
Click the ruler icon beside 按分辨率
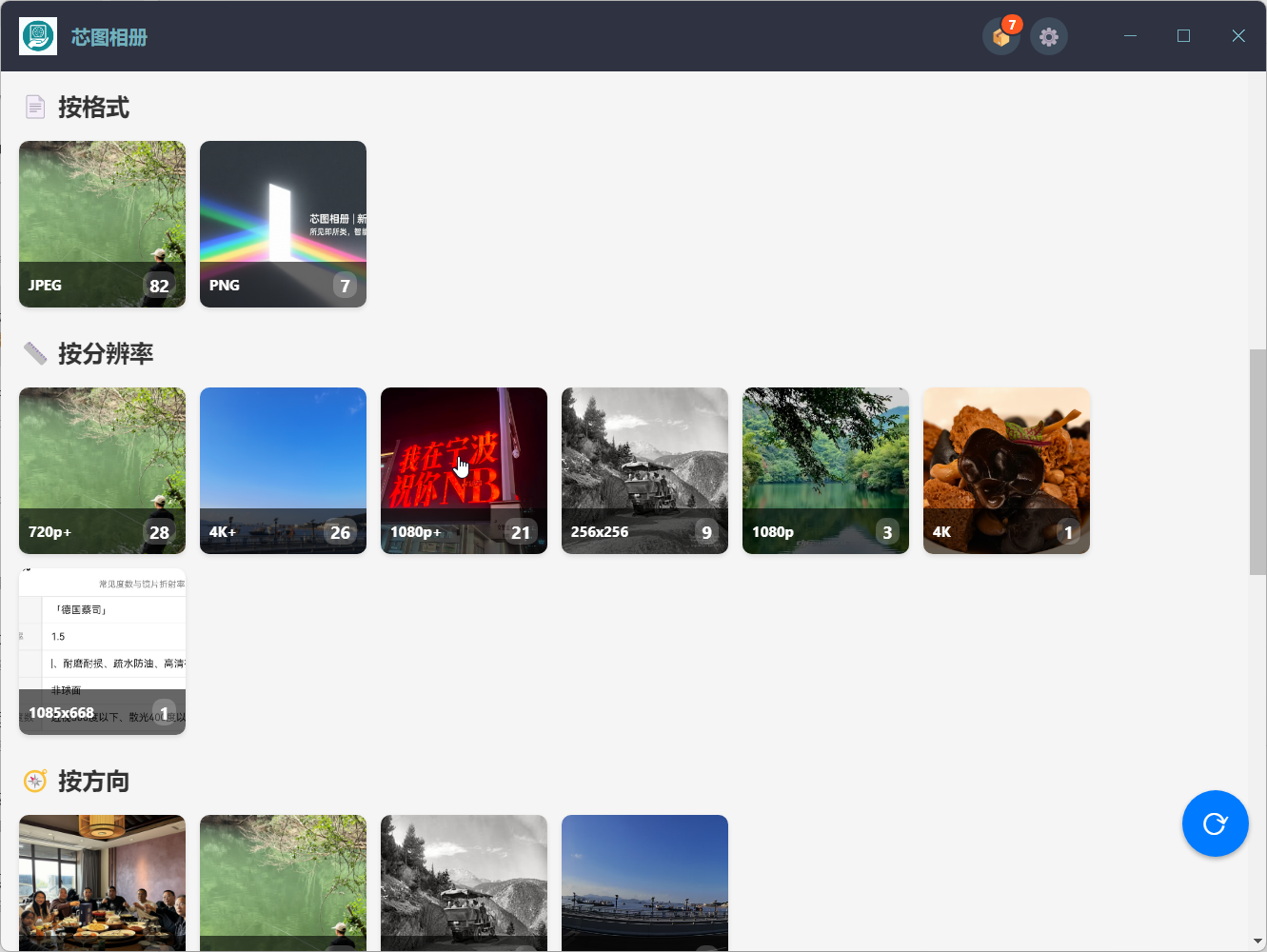[35, 353]
